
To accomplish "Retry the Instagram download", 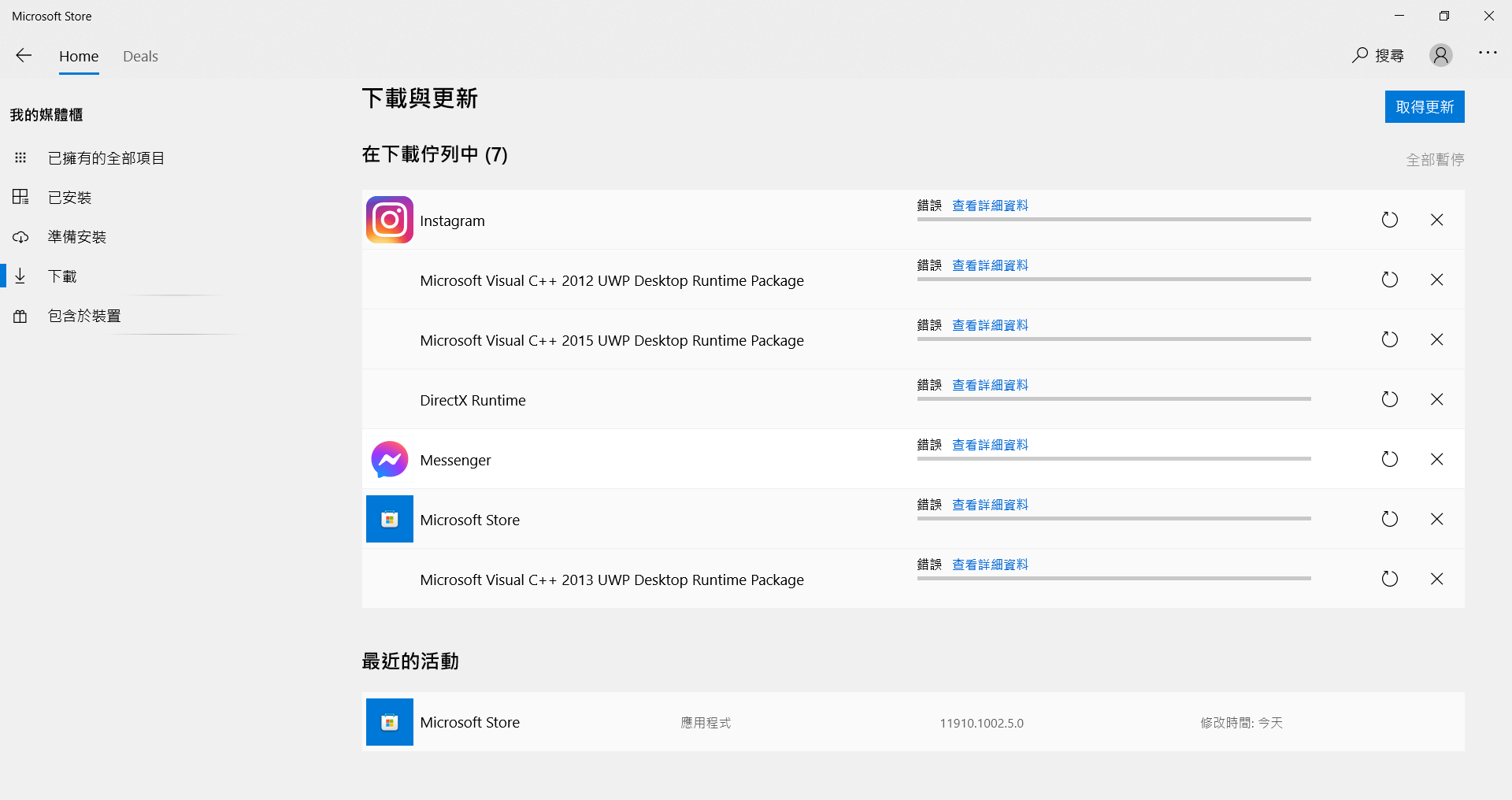I will pyautogui.click(x=1389, y=220).
